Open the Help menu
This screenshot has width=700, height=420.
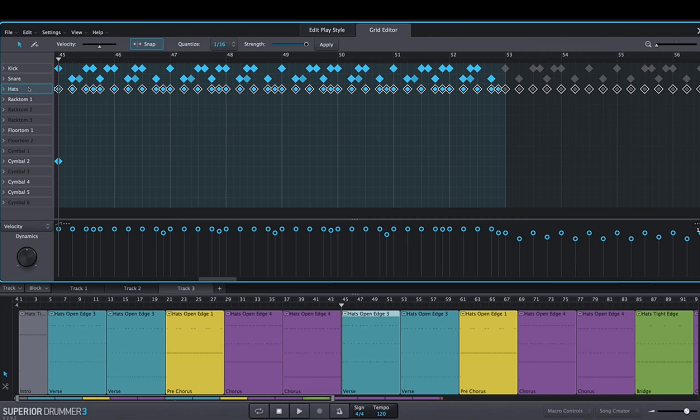(x=100, y=32)
